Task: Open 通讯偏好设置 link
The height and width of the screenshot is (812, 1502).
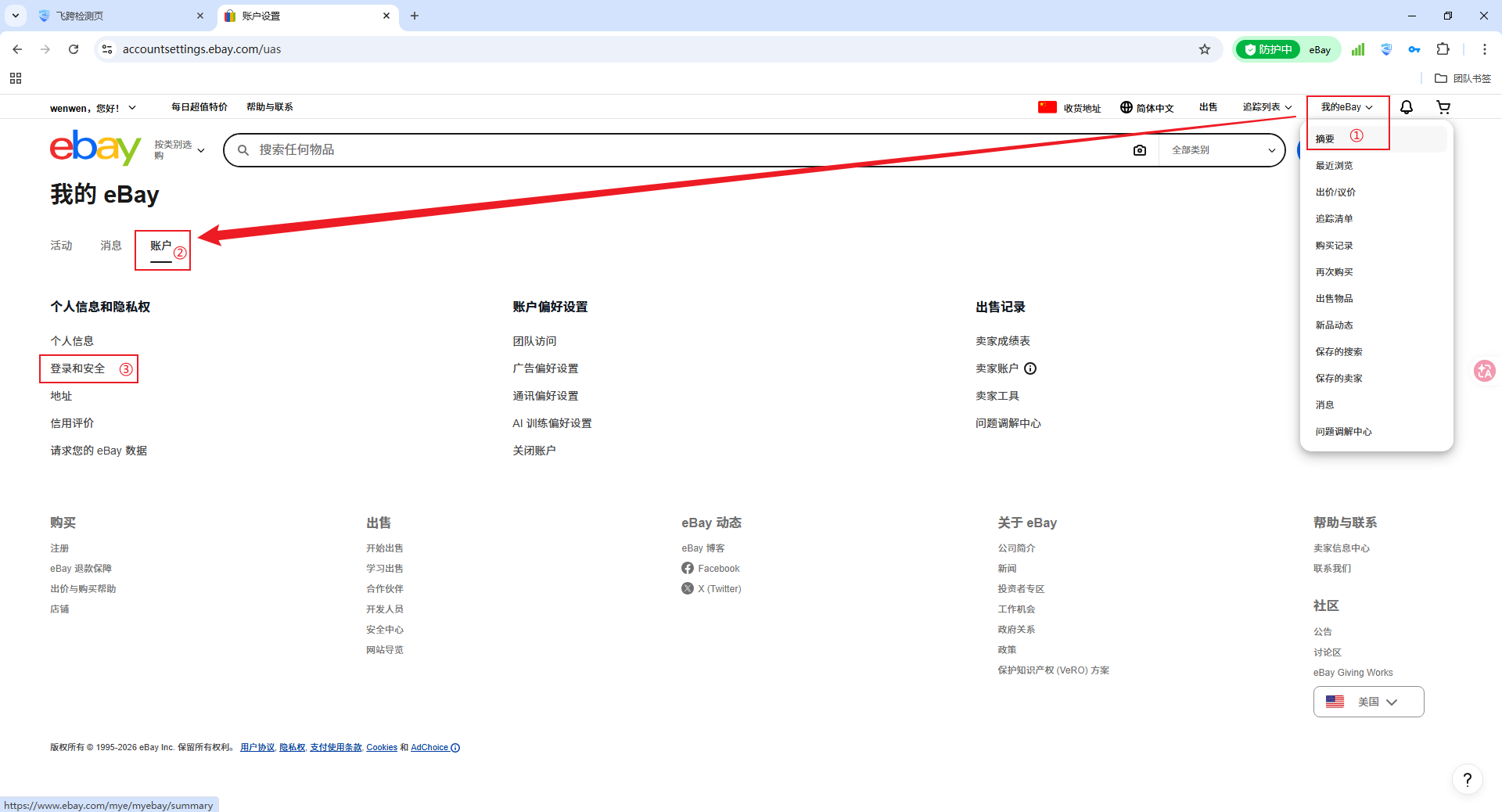Action: click(545, 396)
